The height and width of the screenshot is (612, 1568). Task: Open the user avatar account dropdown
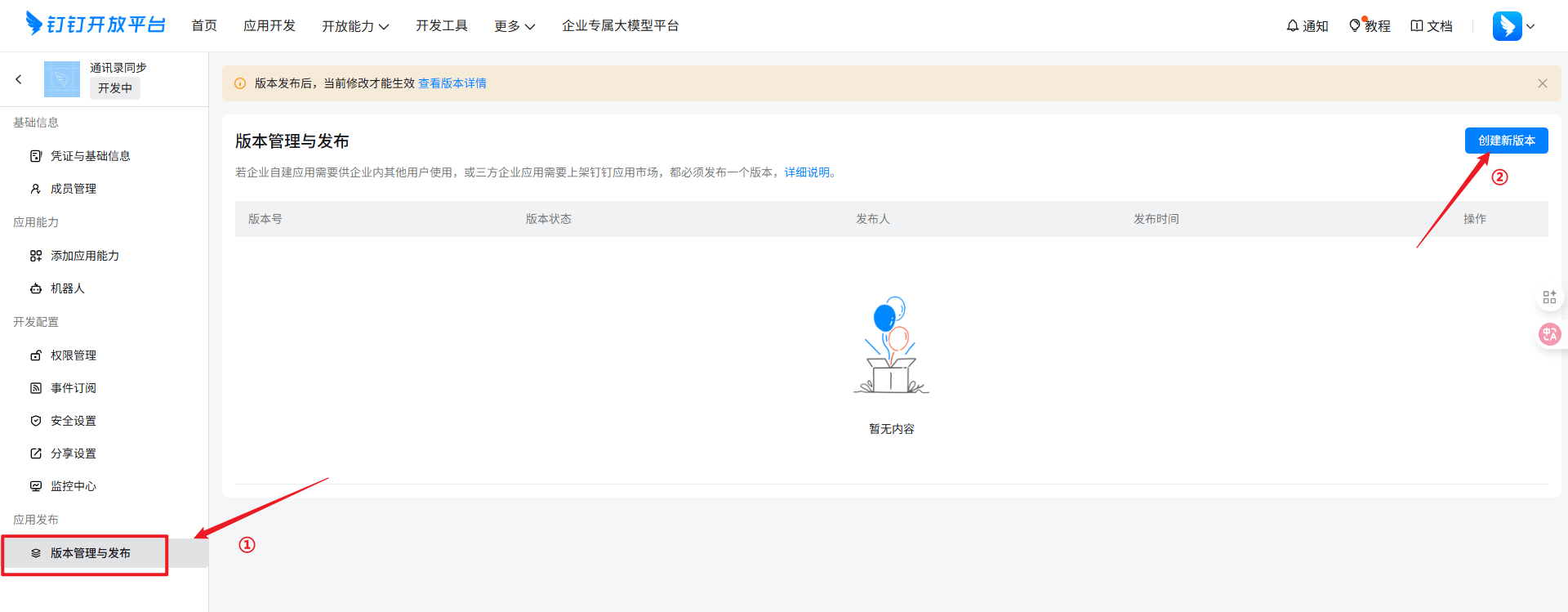point(1513,26)
